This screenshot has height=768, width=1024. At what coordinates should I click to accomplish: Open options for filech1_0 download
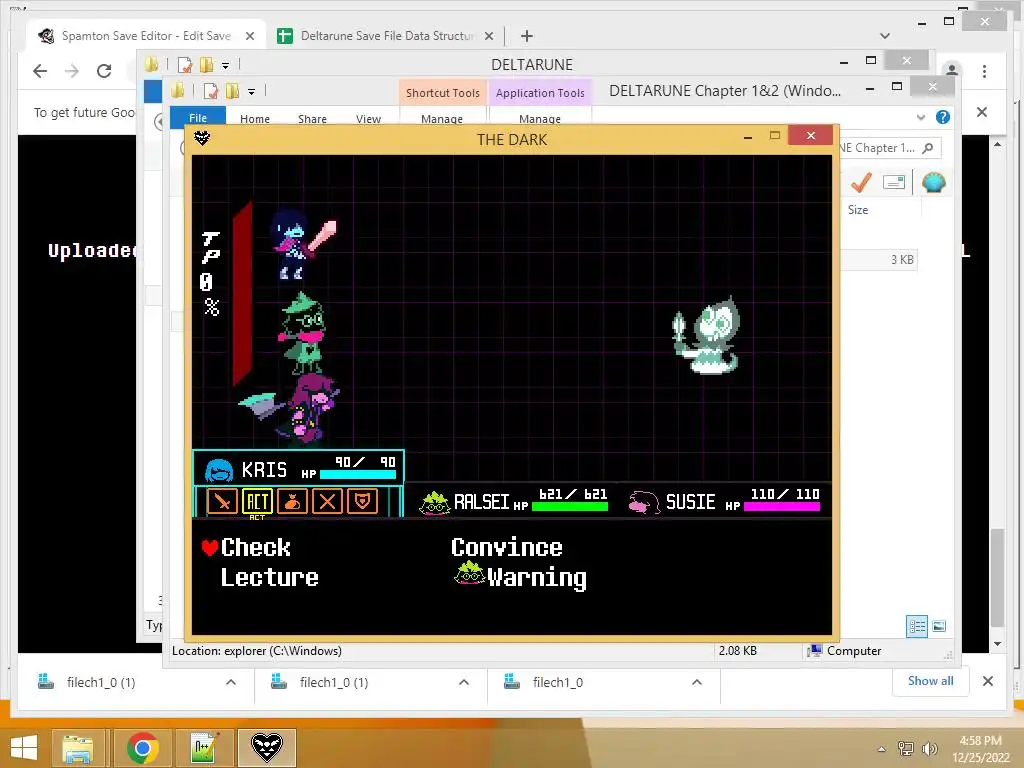click(697, 682)
